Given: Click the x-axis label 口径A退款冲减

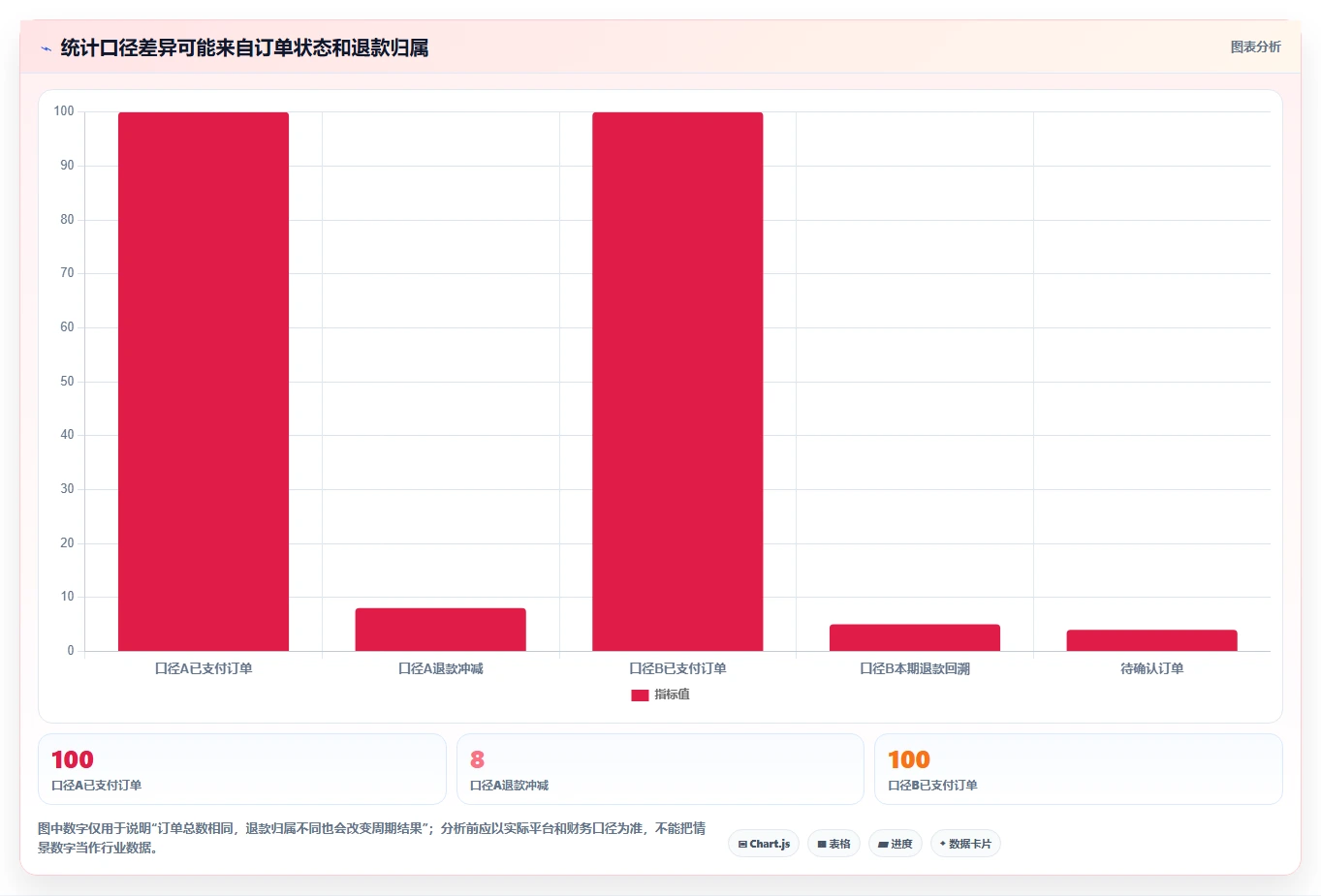Looking at the screenshot, I should [440, 668].
